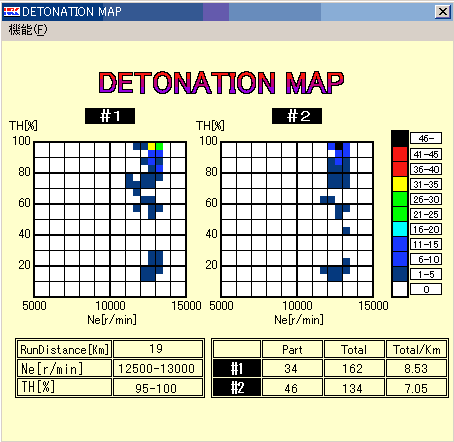Click the cyan 16-20 legend swatch

(400, 229)
